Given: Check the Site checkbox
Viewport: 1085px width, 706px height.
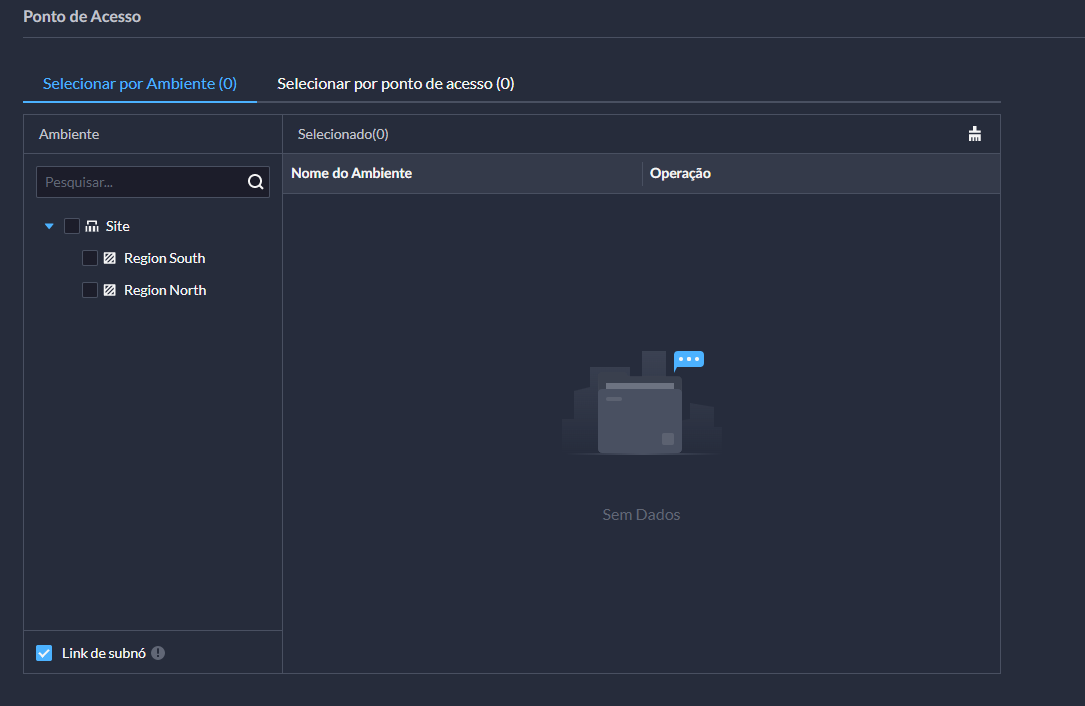Looking at the screenshot, I should tap(72, 226).
